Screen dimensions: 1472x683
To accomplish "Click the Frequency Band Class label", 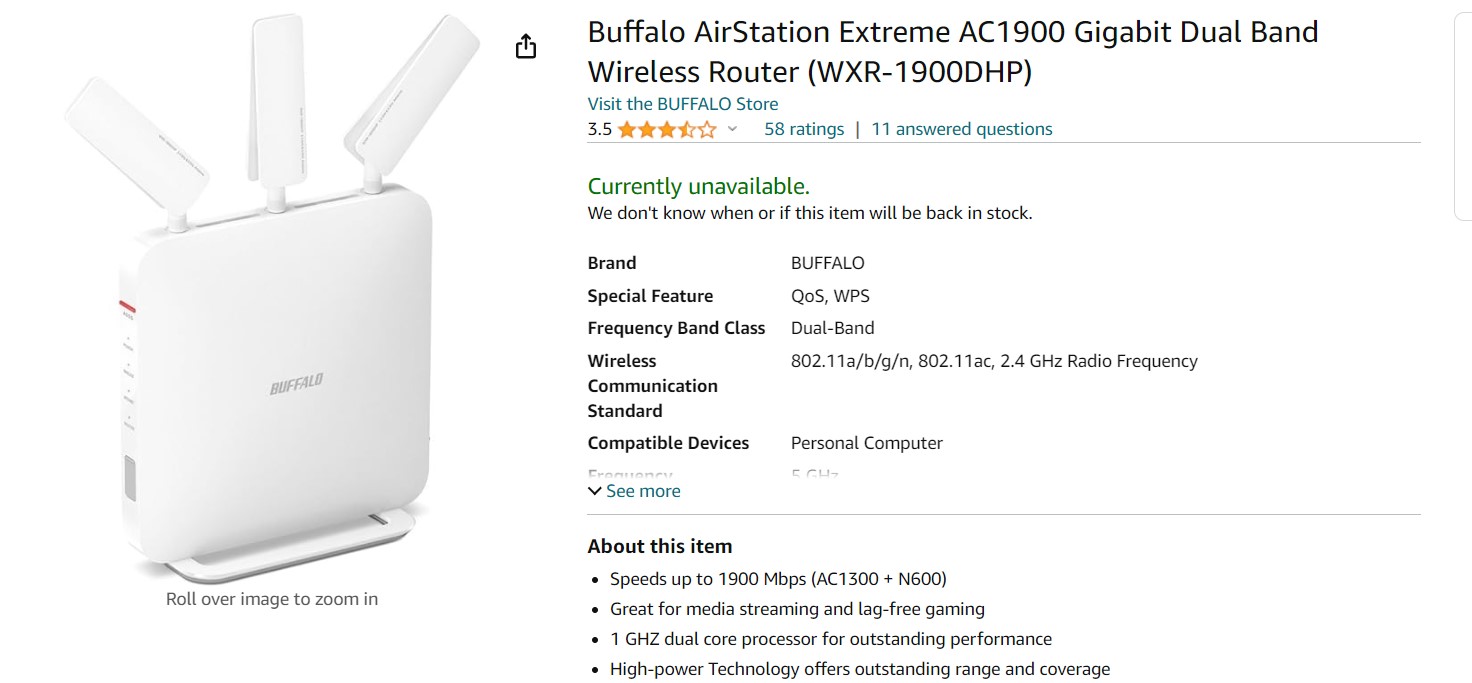I will (676, 328).
